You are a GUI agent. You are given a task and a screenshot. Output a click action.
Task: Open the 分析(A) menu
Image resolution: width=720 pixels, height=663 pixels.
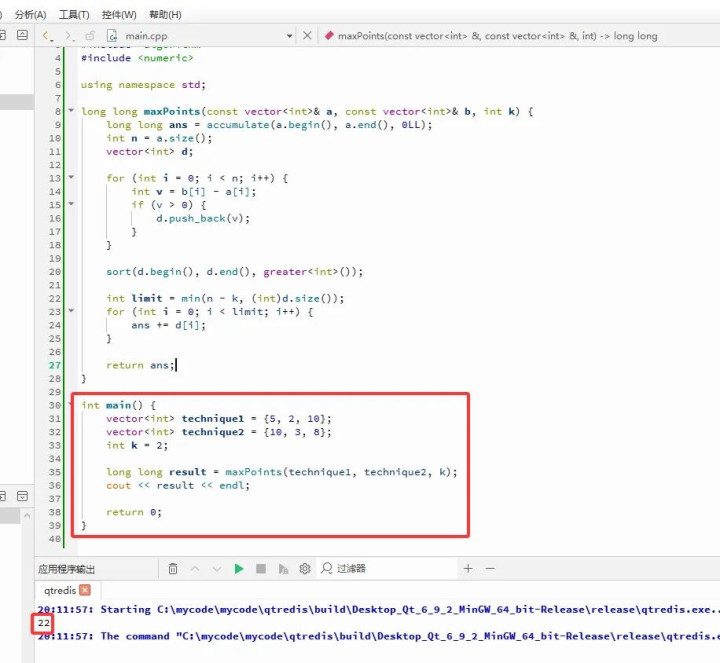[x=30, y=15]
